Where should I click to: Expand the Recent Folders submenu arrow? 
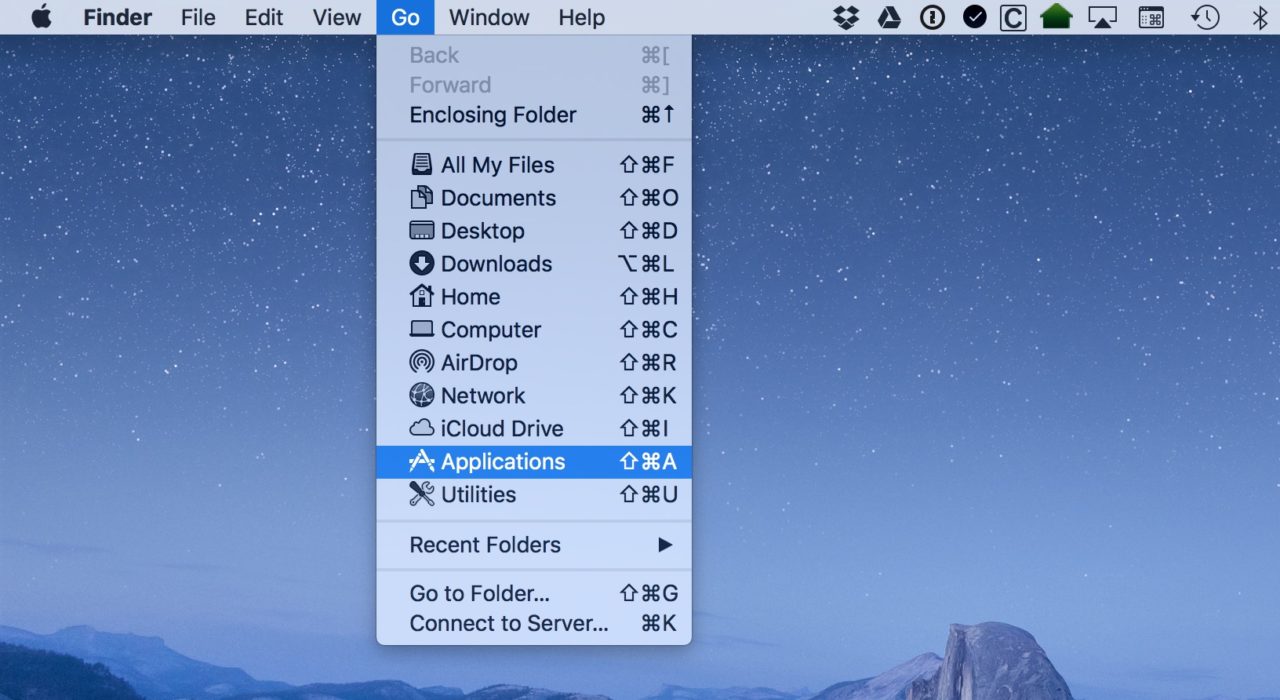(x=665, y=545)
